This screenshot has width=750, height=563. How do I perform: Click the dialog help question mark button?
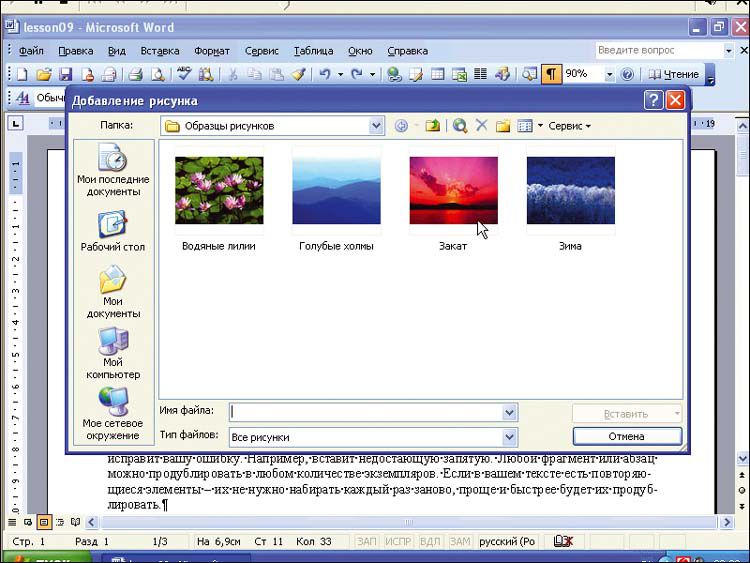click(x=653, y=100)
